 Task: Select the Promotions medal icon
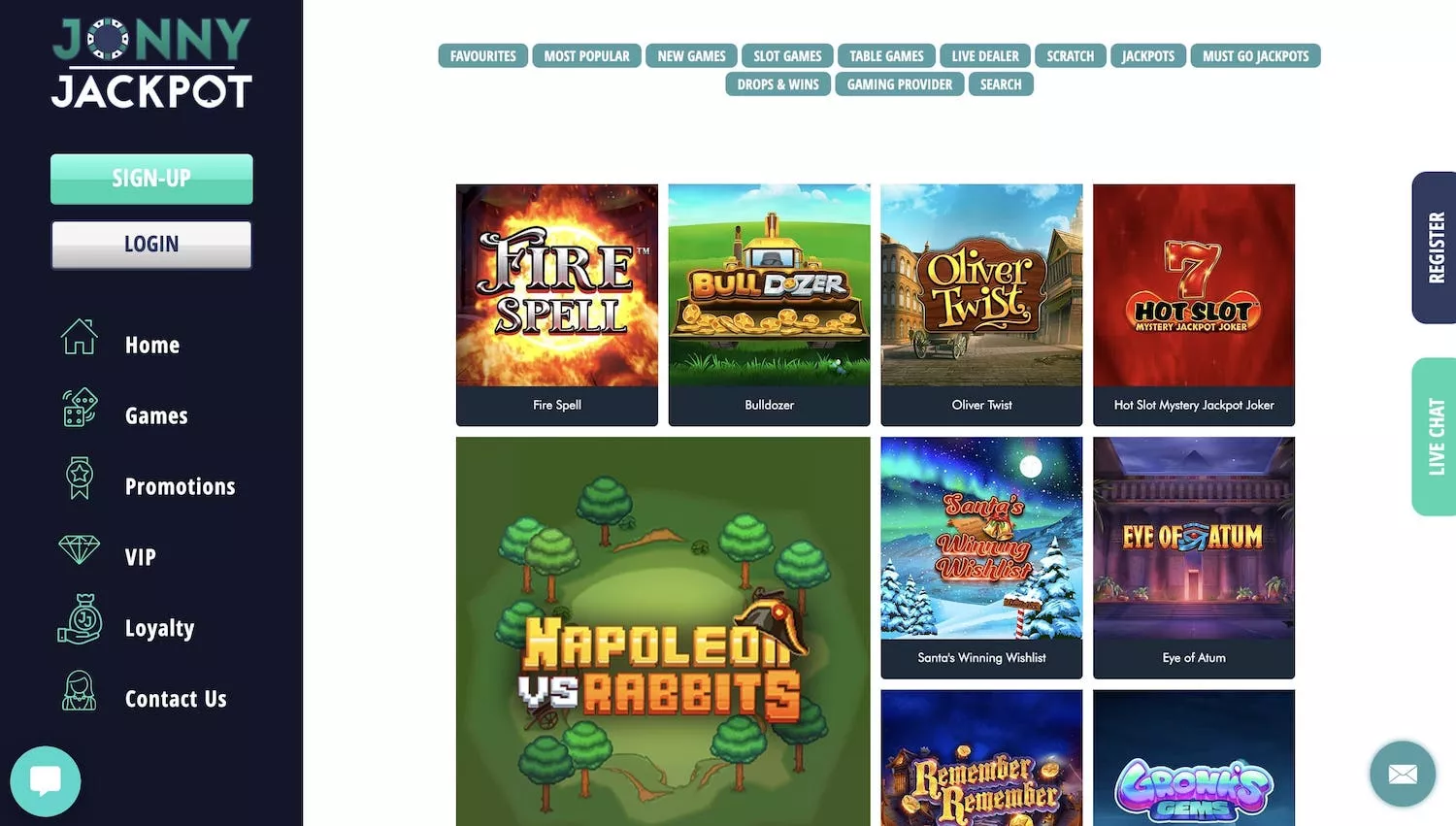coord(80,479)
